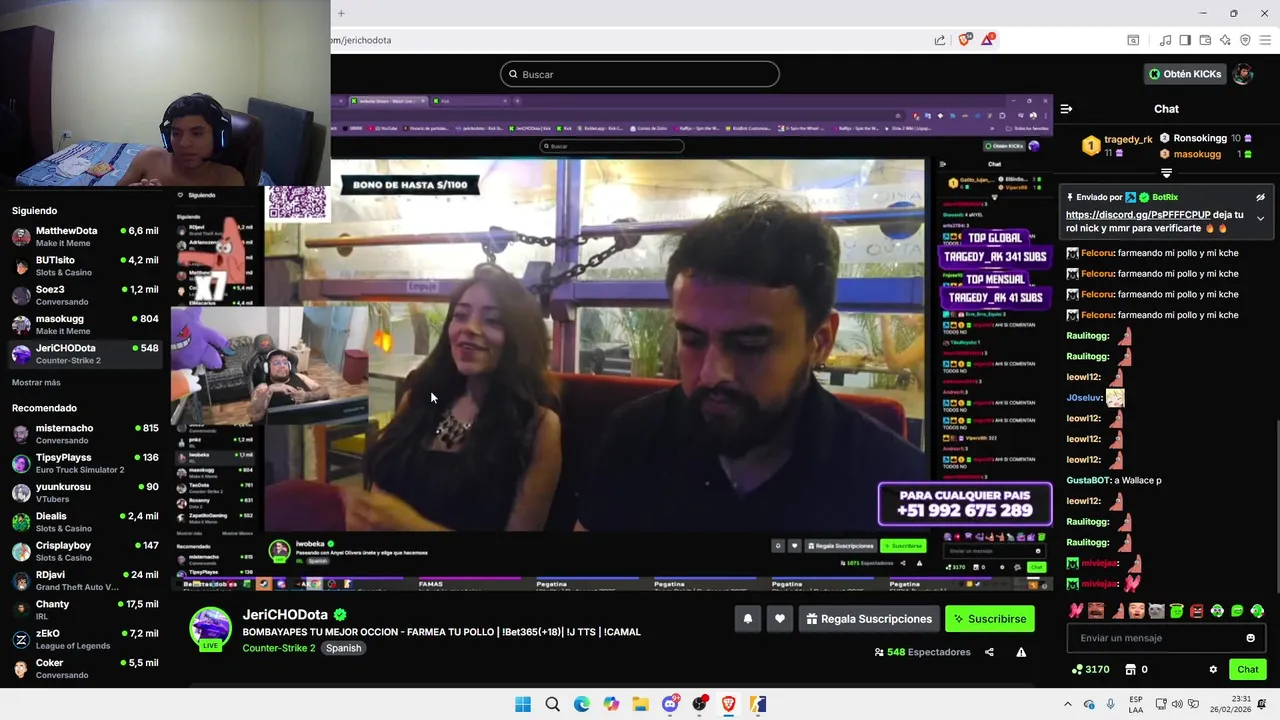Click the Spanish language tag
Screen dimensions: 1280x720
343,648
